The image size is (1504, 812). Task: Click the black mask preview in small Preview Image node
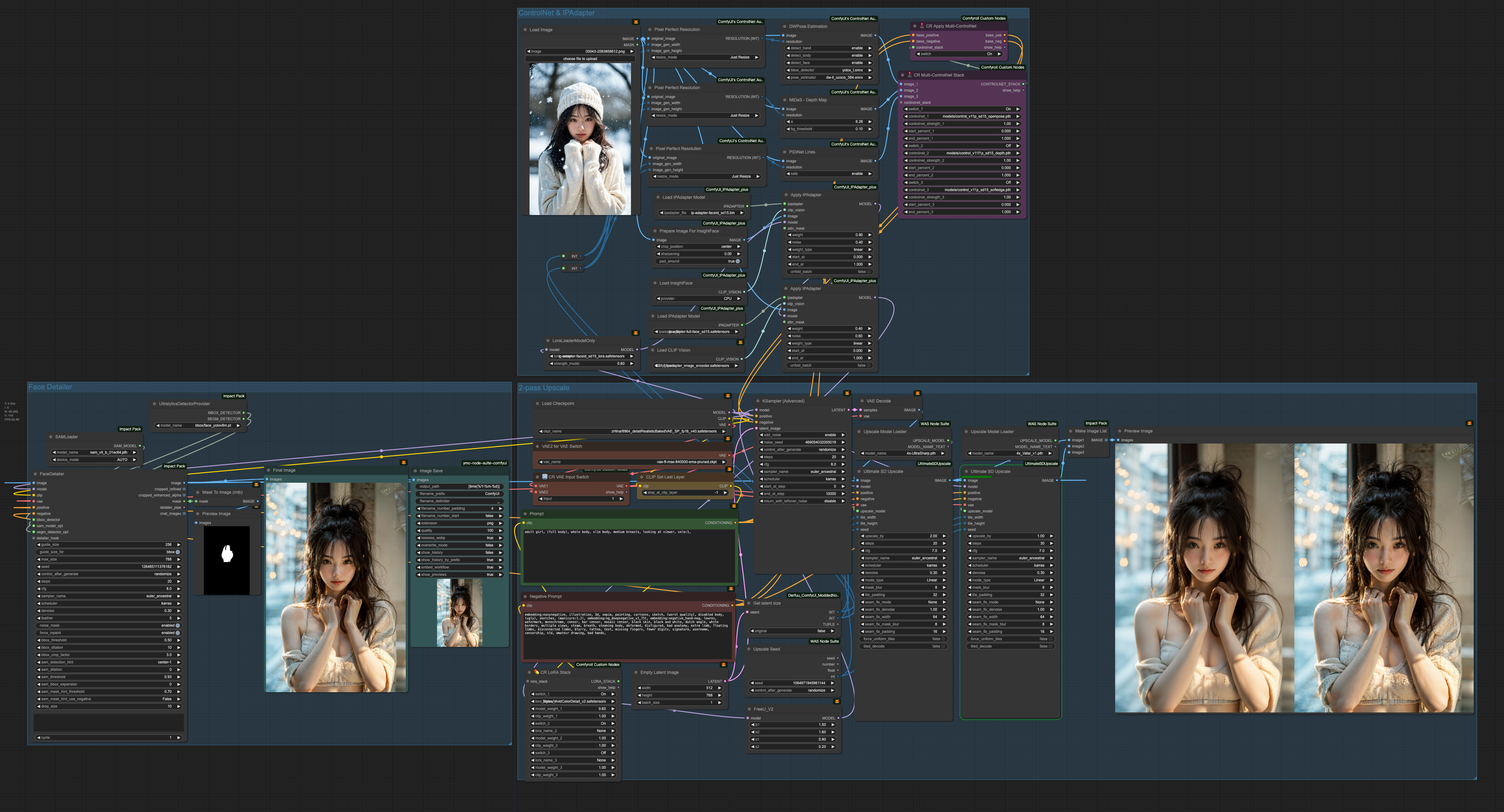[226, 561]
